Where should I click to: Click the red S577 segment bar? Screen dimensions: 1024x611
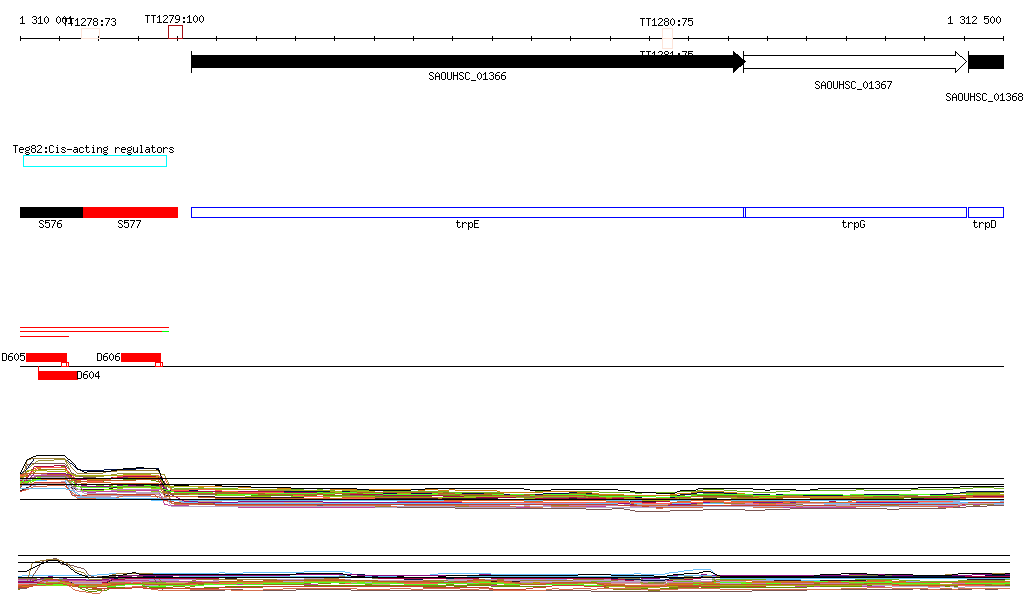pos(131,212)
